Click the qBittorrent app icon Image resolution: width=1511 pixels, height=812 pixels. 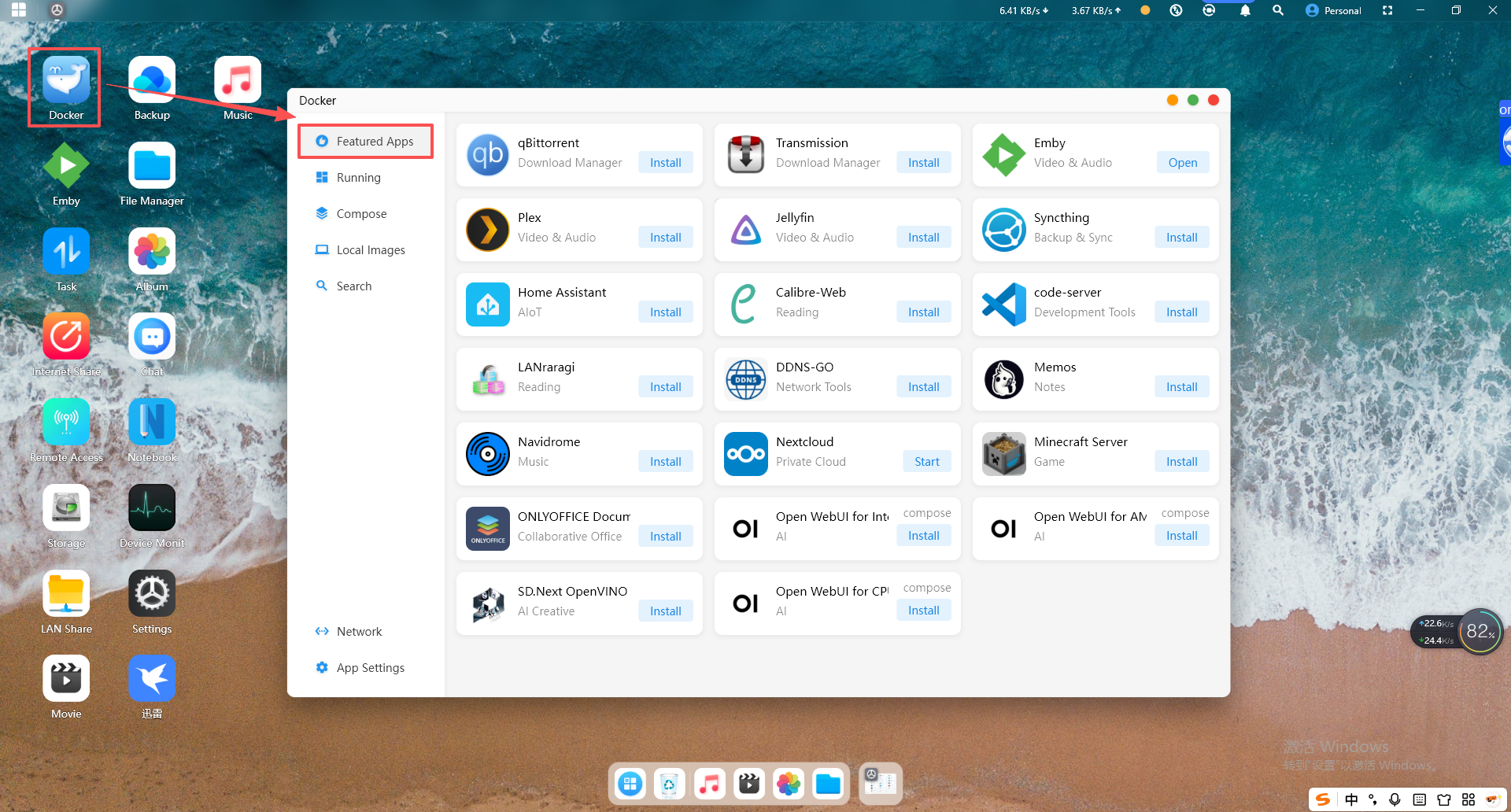pyautogui.click(x=488, y=155)
